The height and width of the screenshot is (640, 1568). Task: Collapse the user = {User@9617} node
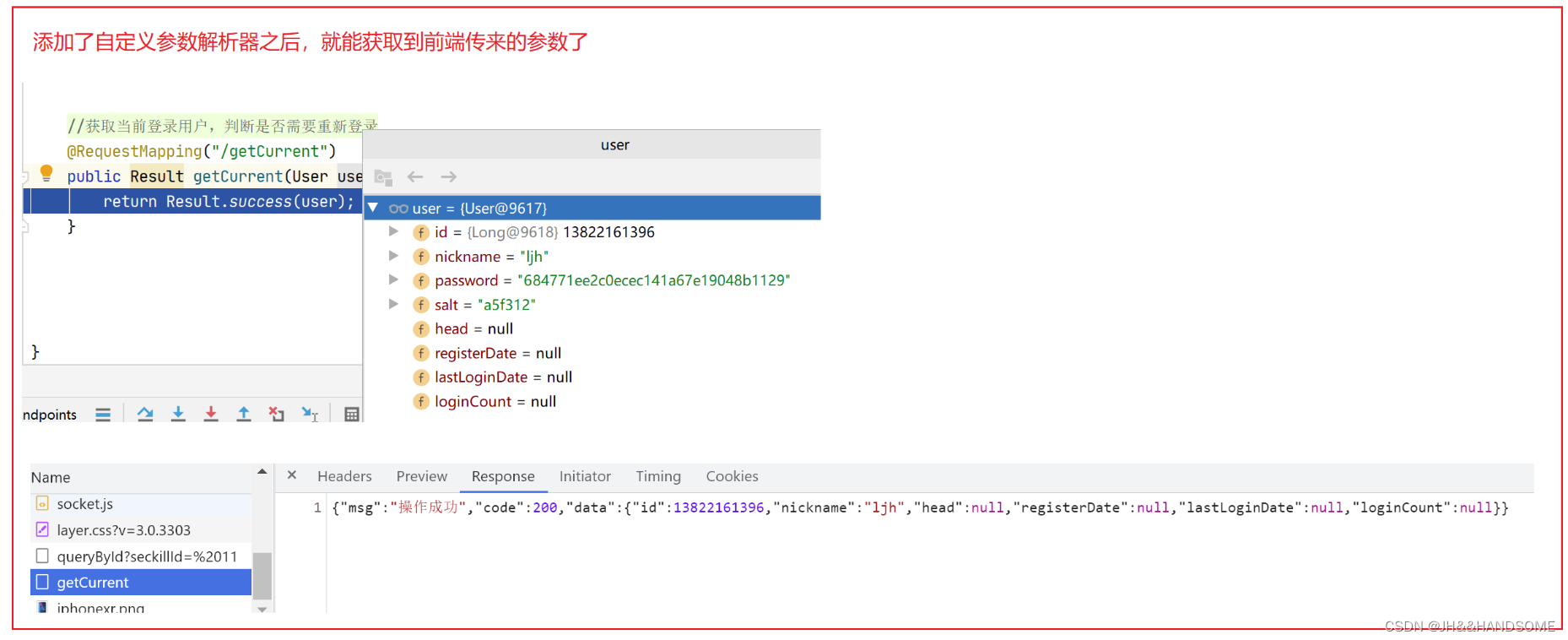point(373,208)
